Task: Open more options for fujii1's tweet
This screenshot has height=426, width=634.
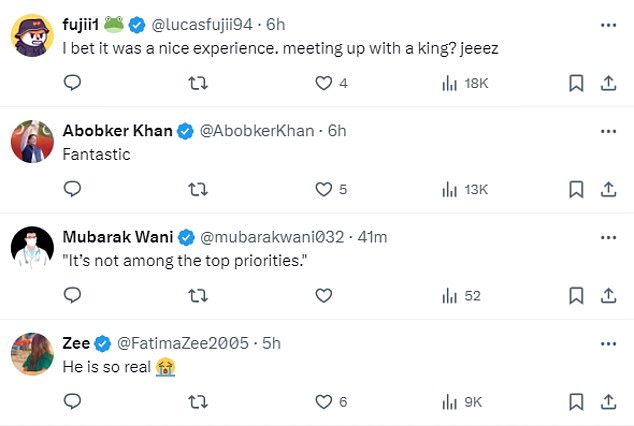Action: (x=608, y=25)
